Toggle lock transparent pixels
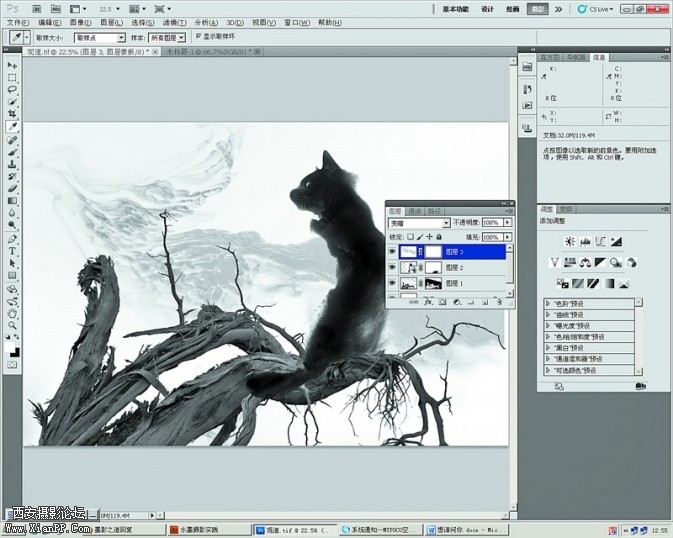 coord(411,237)
